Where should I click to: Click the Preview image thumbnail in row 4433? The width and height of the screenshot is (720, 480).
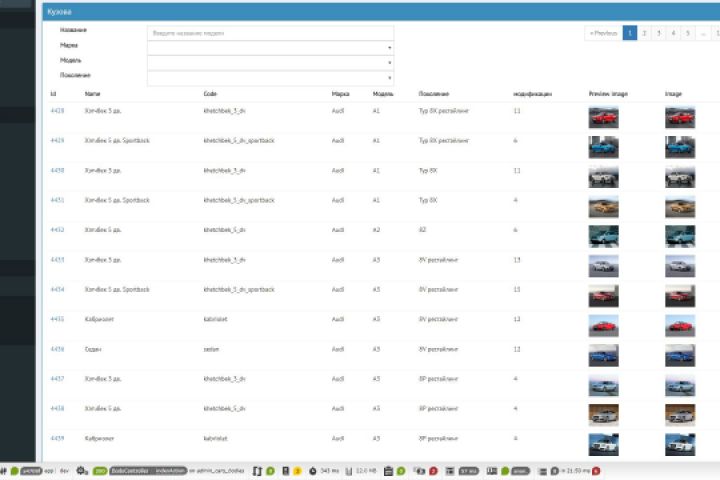603,266
